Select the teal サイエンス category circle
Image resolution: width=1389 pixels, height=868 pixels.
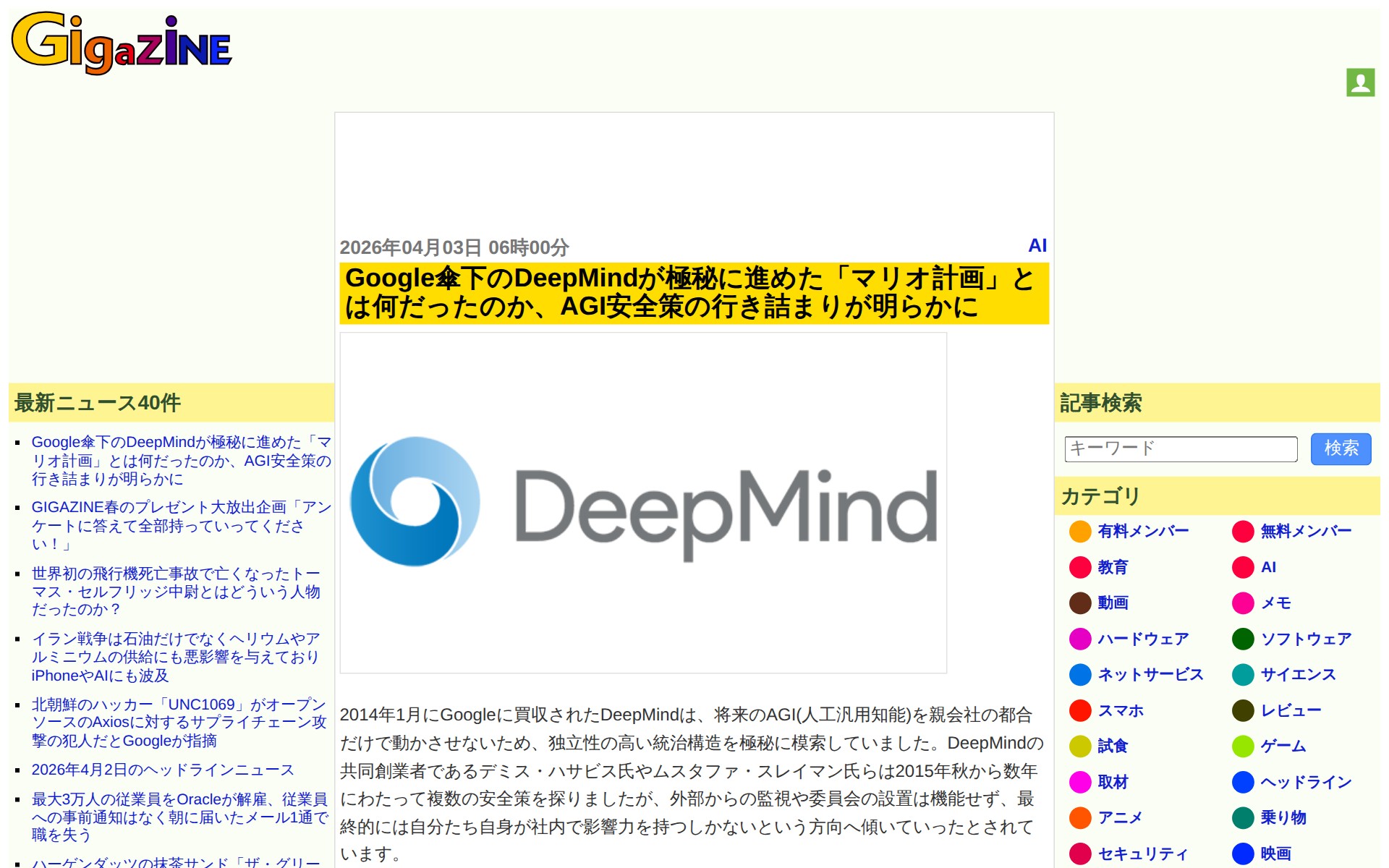point(1243,675)
